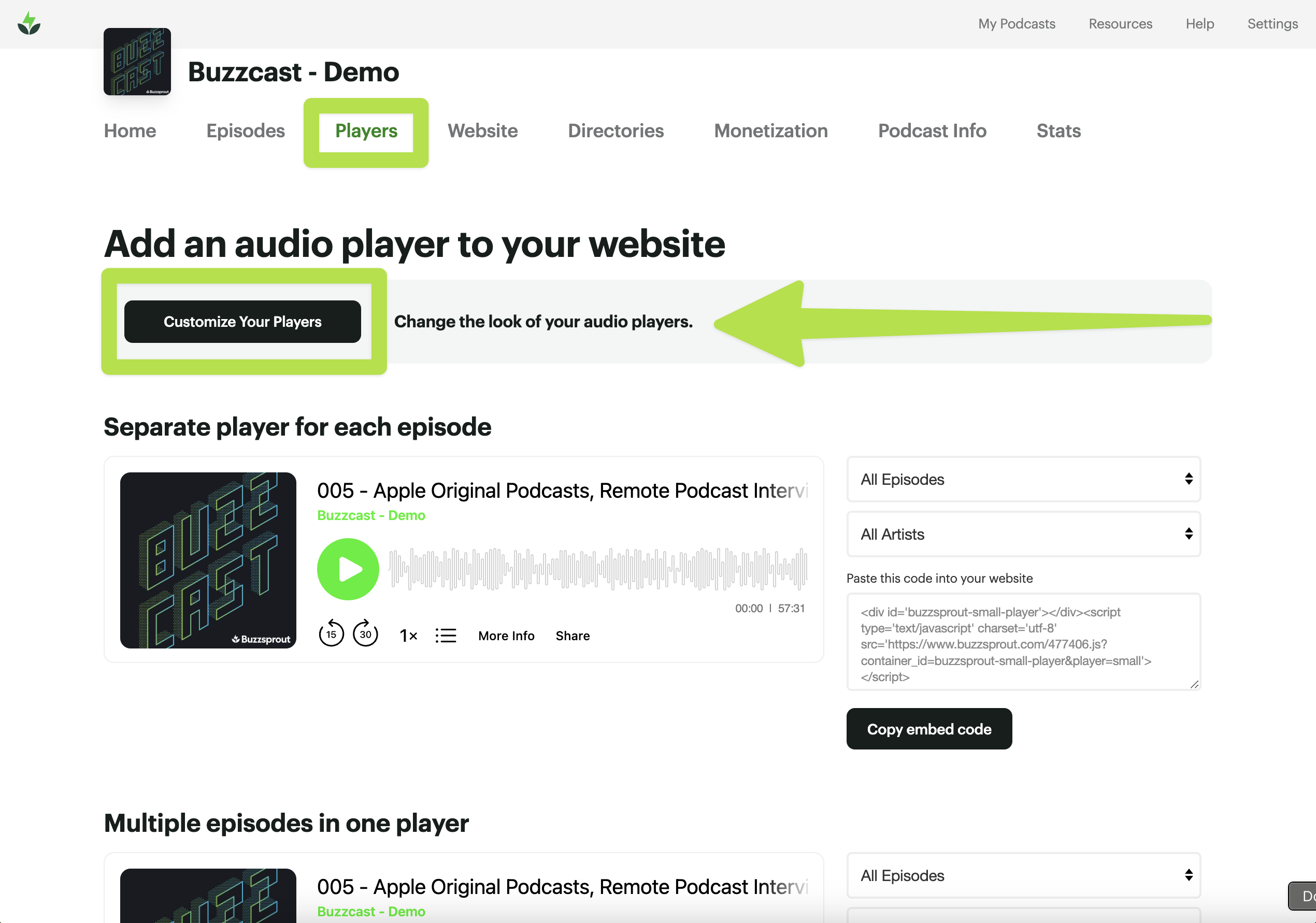Click the Buzzcast podcast artwork thumbnail in the header

(x=137, y=61)
